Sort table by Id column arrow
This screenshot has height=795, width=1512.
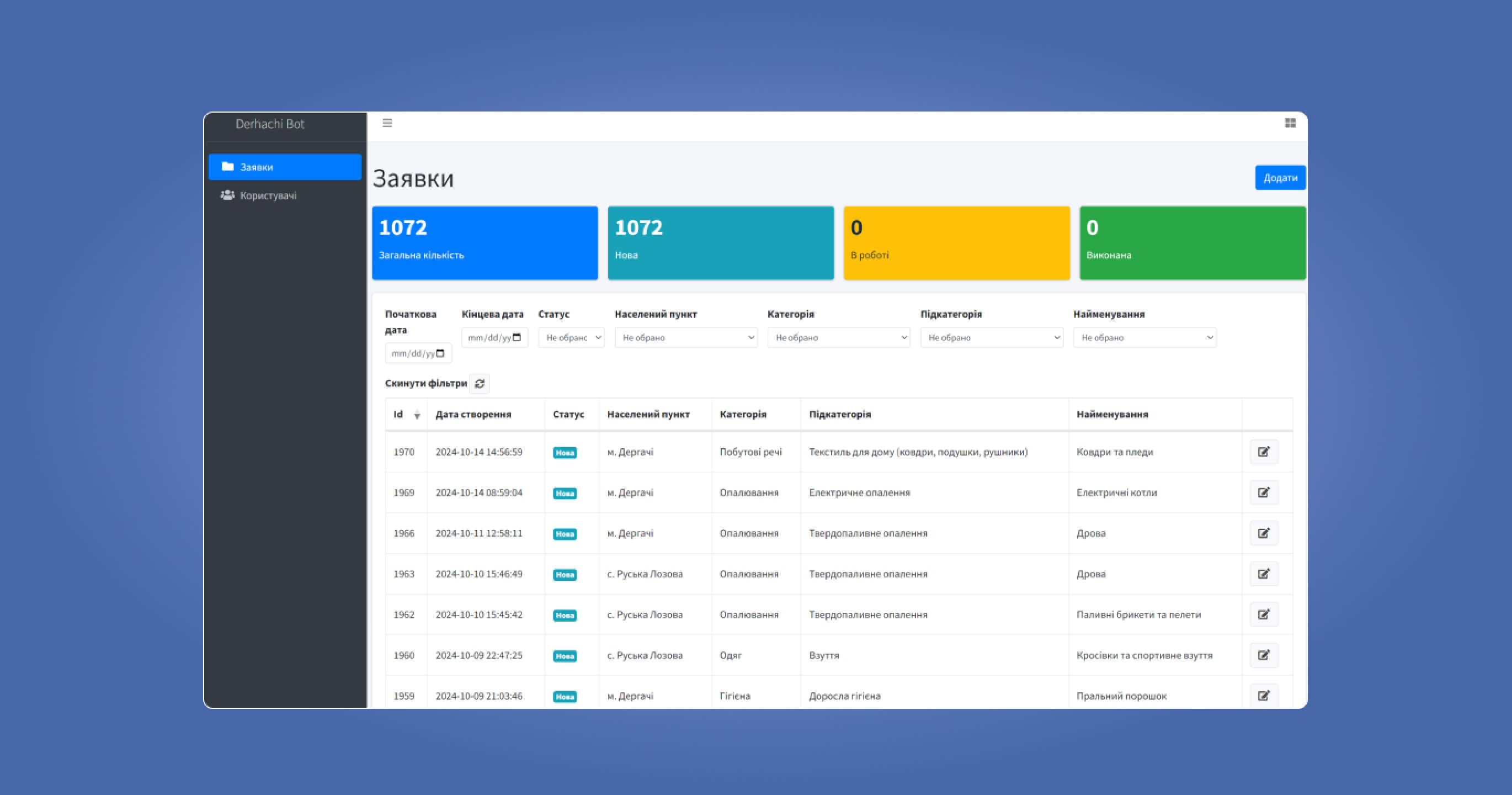[417, 415]
